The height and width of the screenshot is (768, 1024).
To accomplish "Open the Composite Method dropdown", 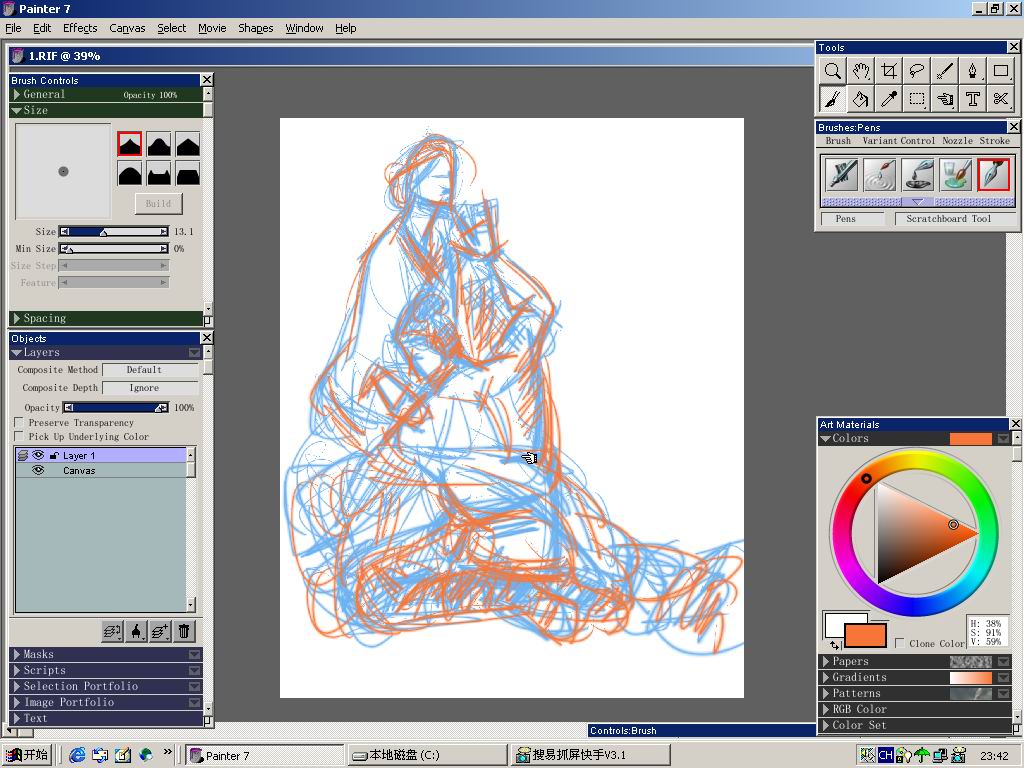I will [x=150, y=370].
